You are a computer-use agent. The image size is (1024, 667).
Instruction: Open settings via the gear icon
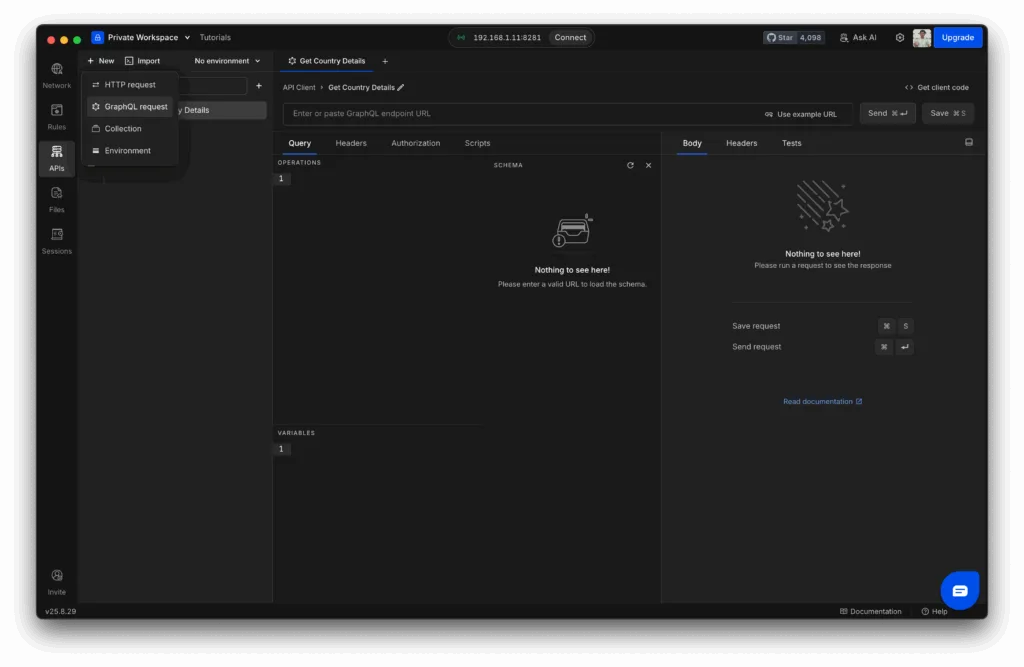click(899, 38)
